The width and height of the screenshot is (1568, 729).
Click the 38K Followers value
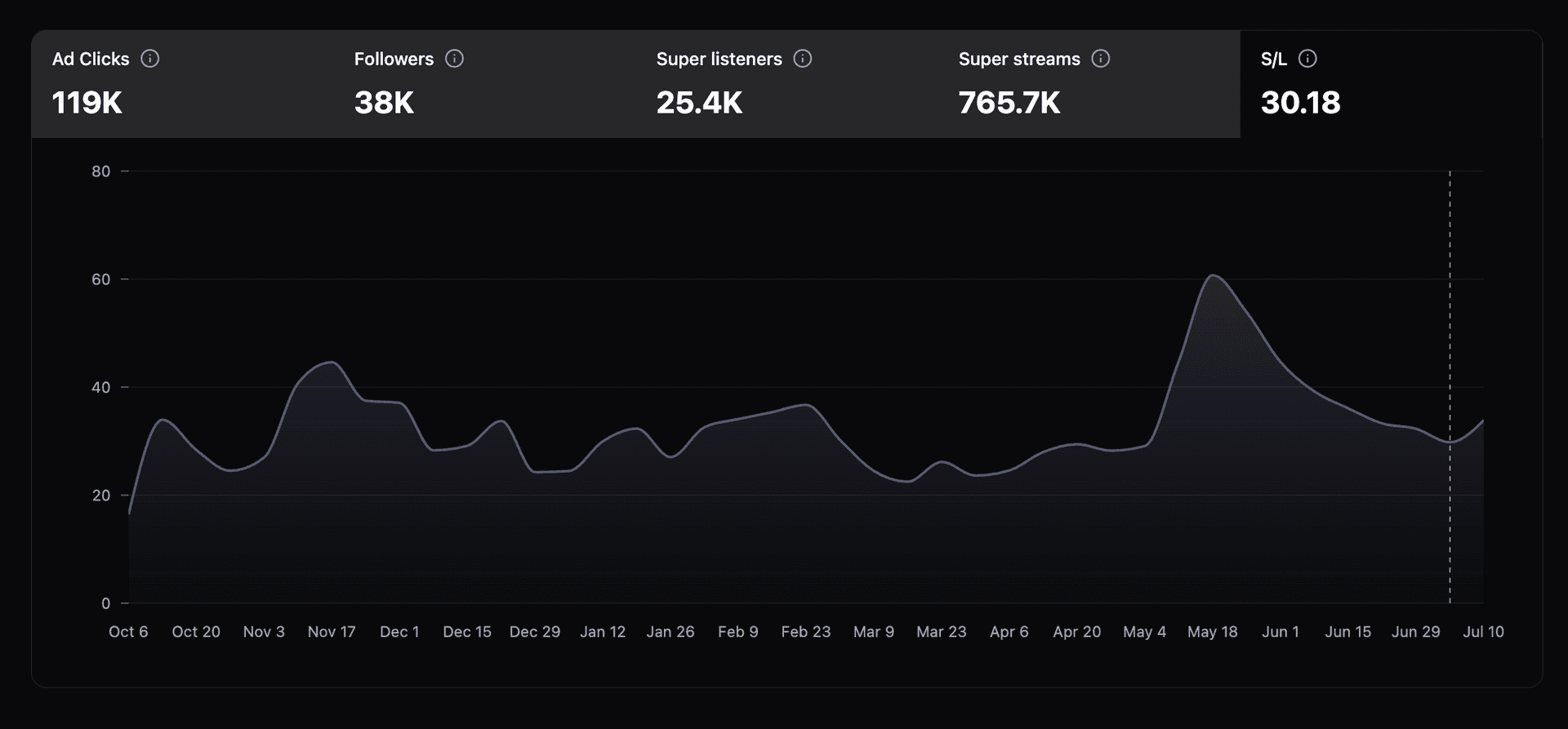(384, 103)
